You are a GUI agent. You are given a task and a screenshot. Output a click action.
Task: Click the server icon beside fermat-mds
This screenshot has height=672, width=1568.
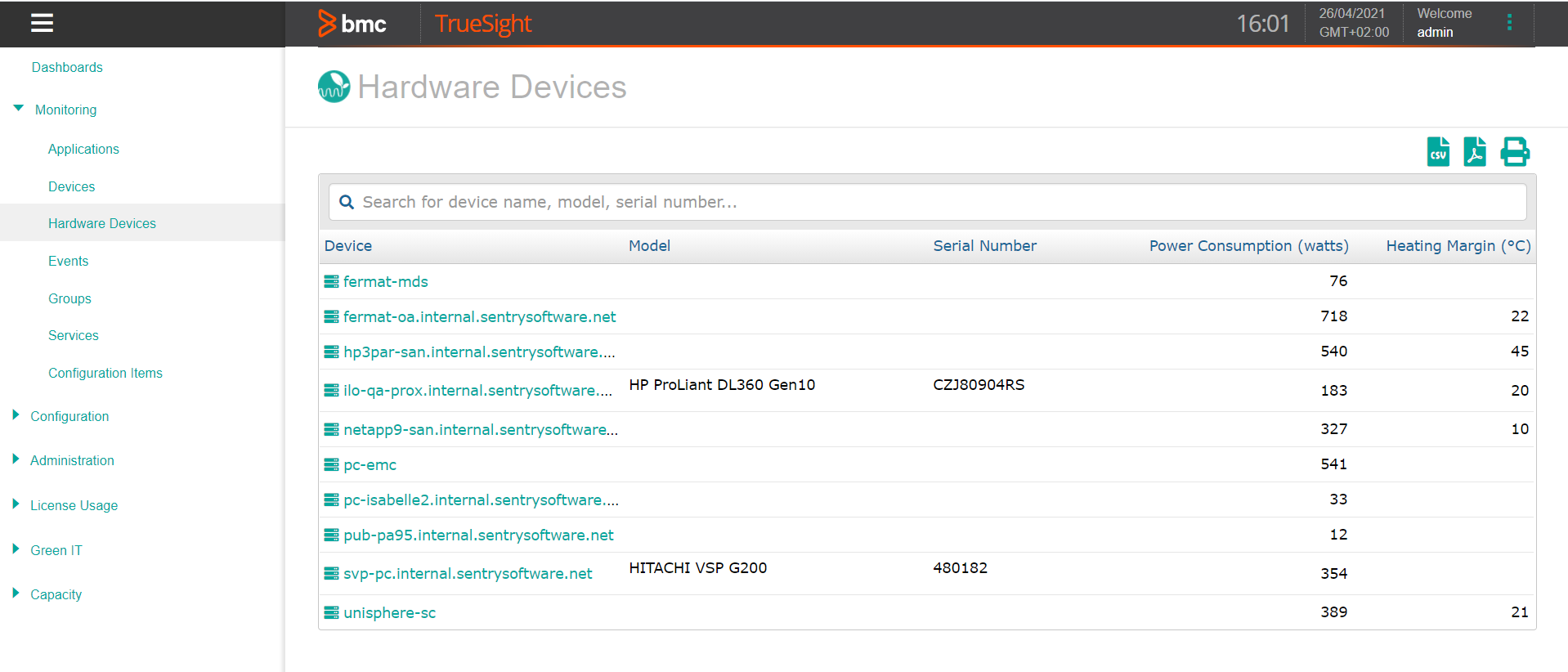pos(331,281)
